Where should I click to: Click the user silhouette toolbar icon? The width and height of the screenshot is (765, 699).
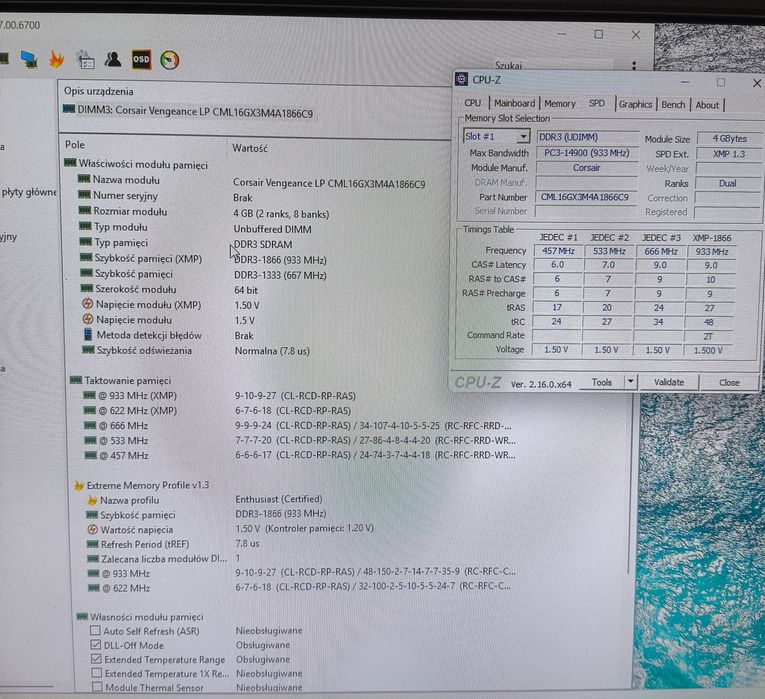pos(113,59)
